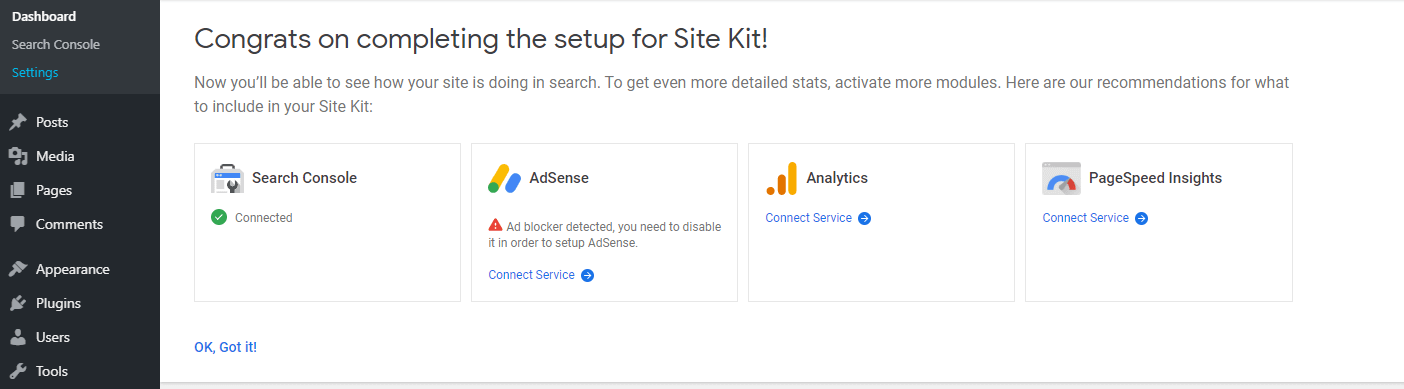This screenshot has width=1404, height=389.
Task: Click the arrow icon beside PageSpeed Connect Service
Action: click(1141, 218)
